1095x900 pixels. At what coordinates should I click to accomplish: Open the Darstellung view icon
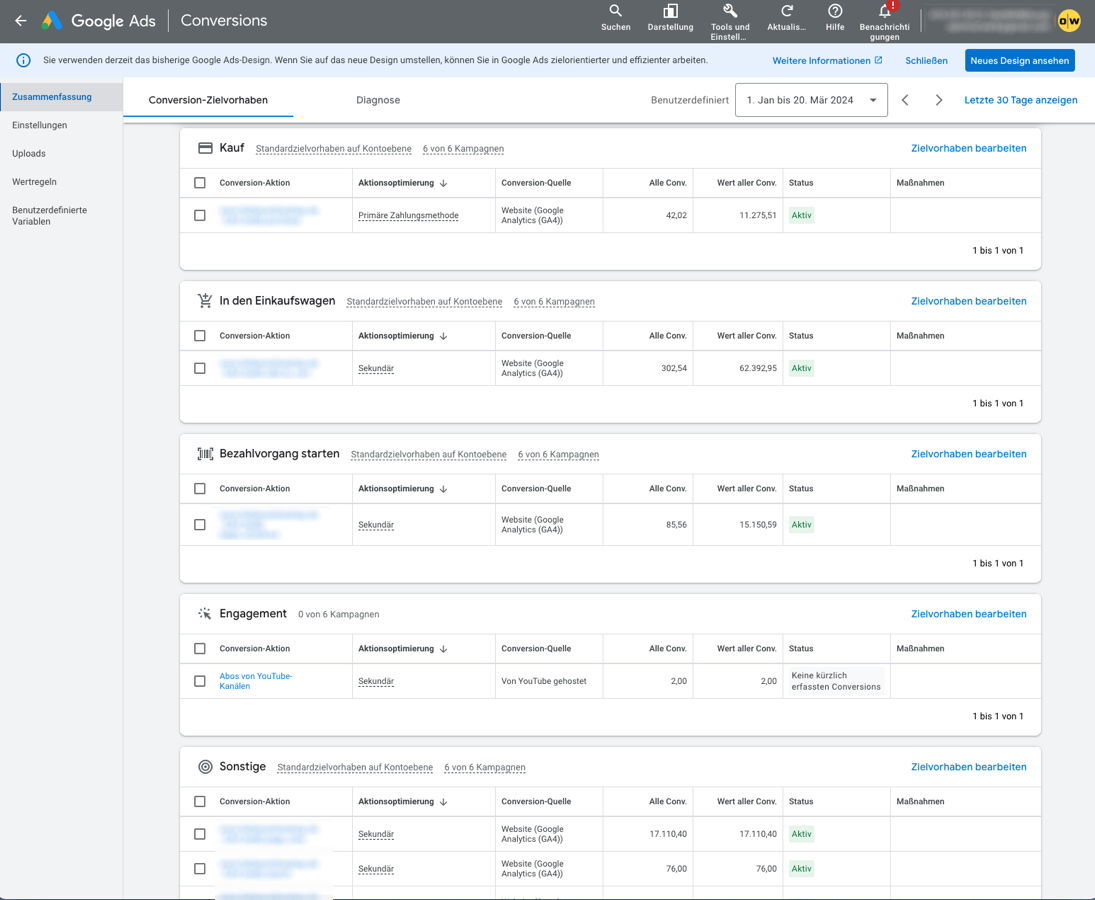[670, 11]
